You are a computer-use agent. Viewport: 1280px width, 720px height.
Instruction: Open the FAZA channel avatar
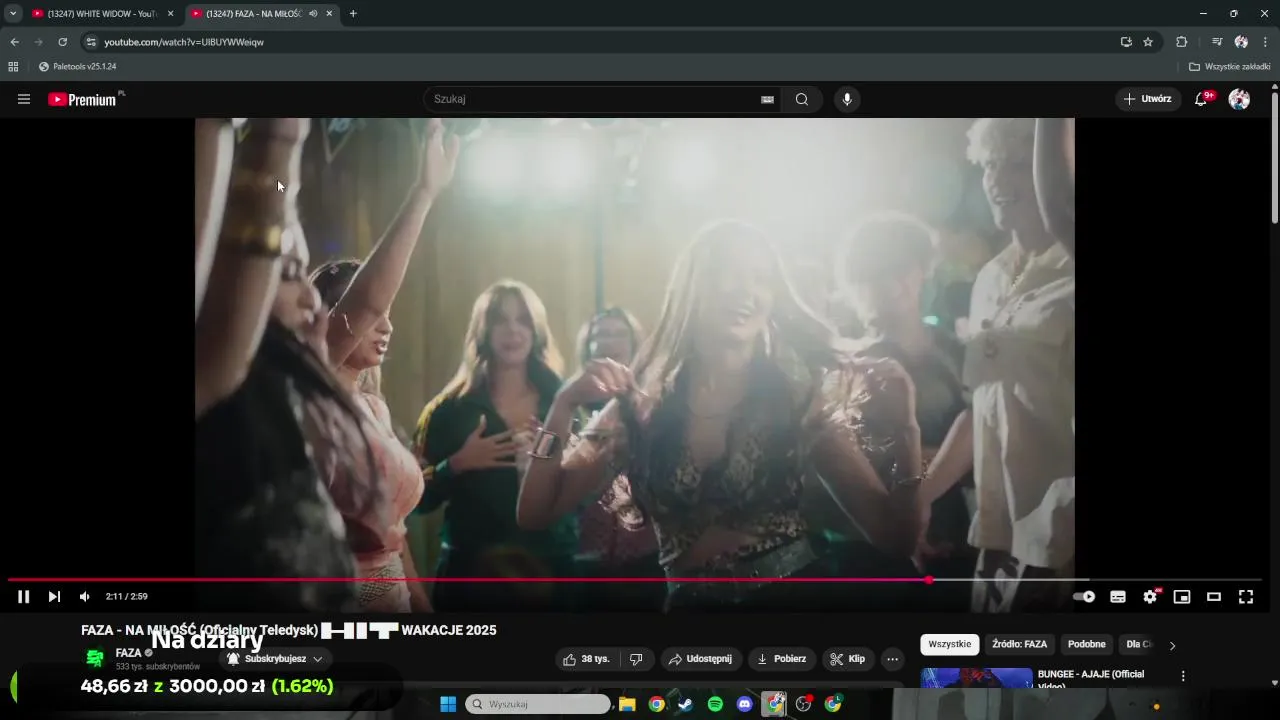tap(95, 659)
